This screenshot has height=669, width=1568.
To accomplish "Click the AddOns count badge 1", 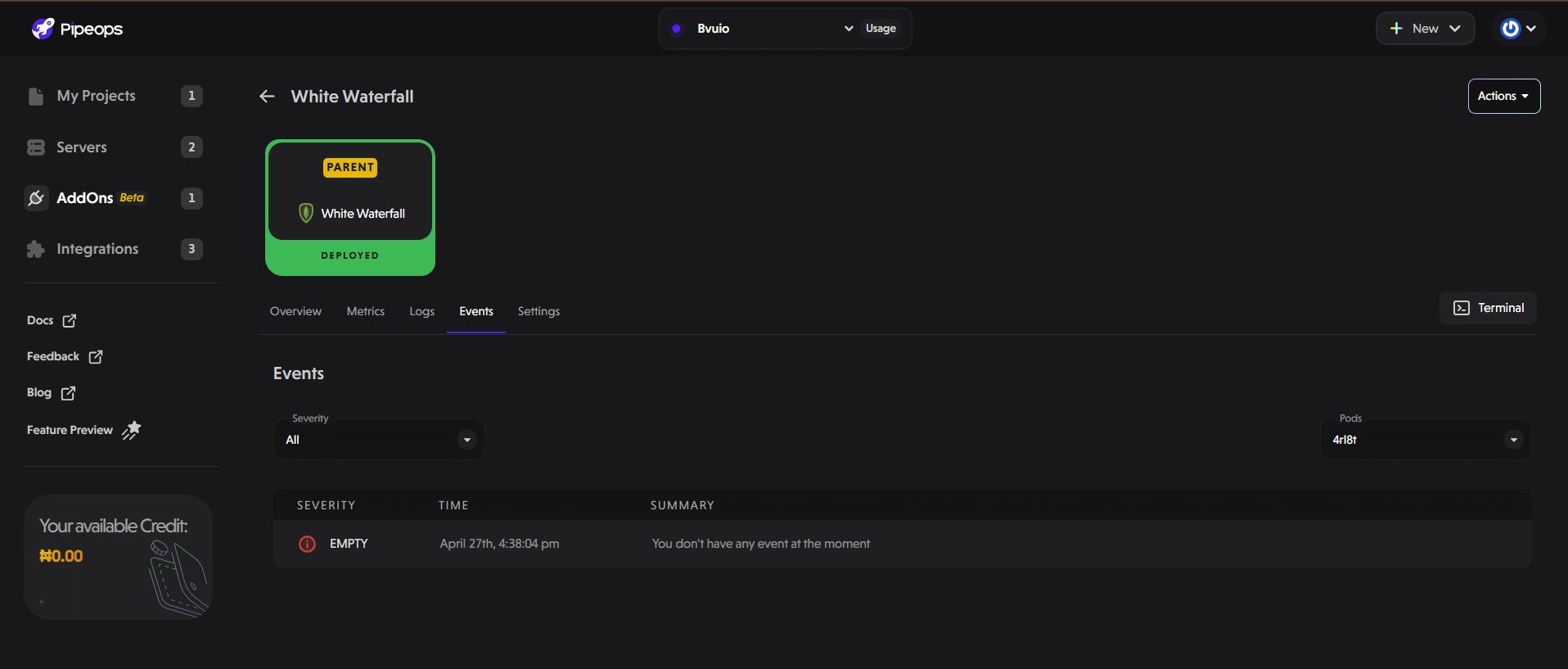I will [191, 198].
